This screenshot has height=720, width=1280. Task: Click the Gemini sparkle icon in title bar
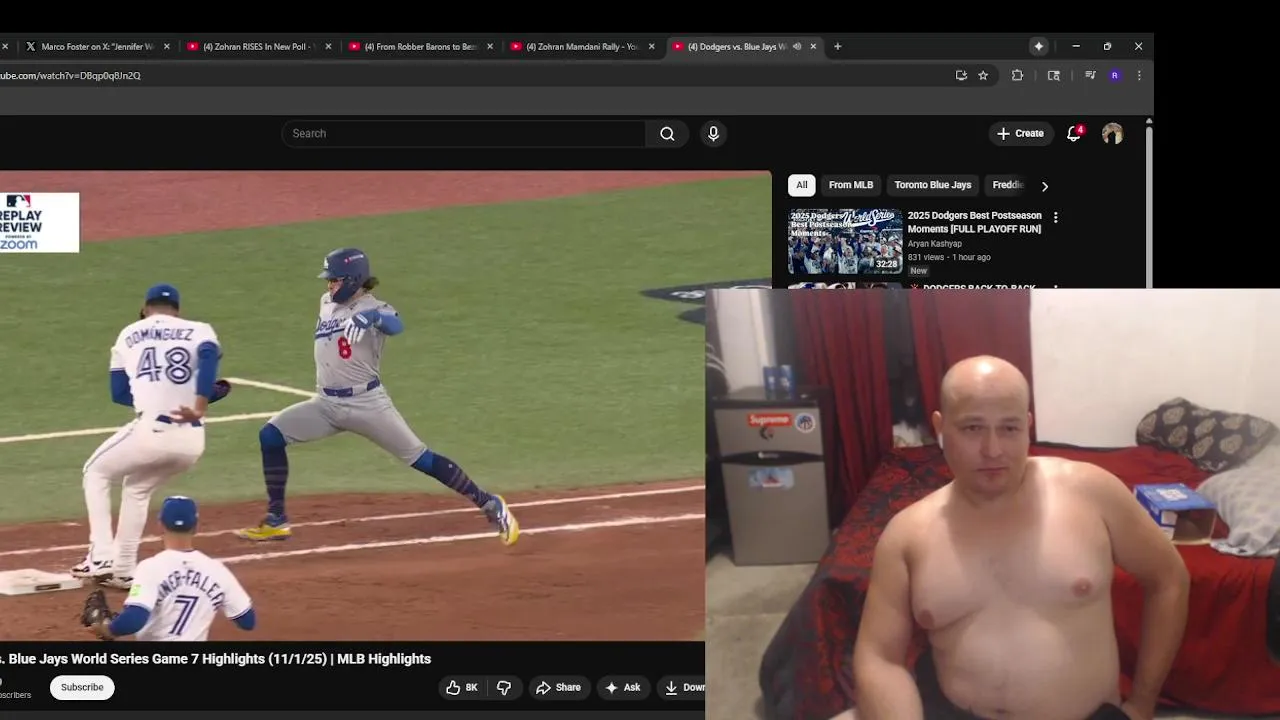click(1039, 46)
